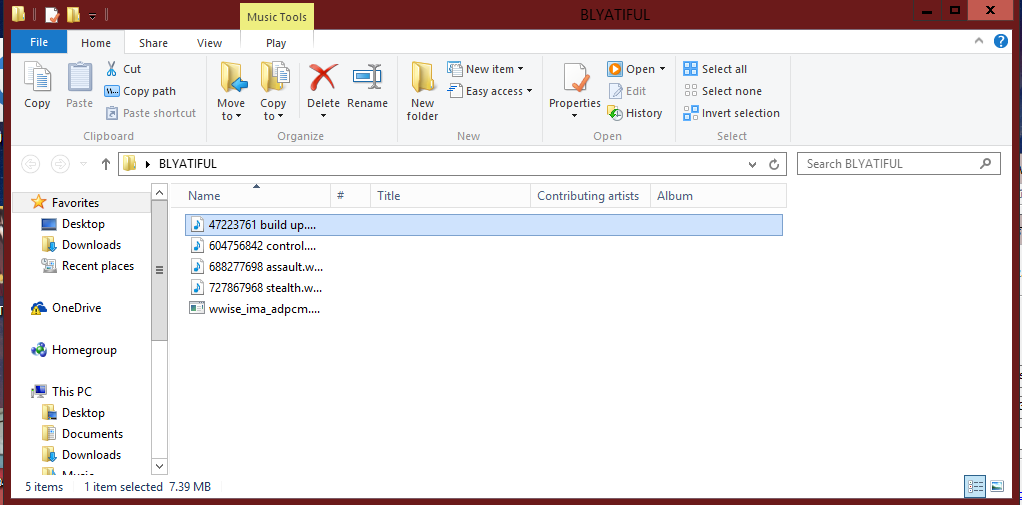Click the Copy icon in Clipboard group
1022x505 pixels.
click(x=37, y=77)
